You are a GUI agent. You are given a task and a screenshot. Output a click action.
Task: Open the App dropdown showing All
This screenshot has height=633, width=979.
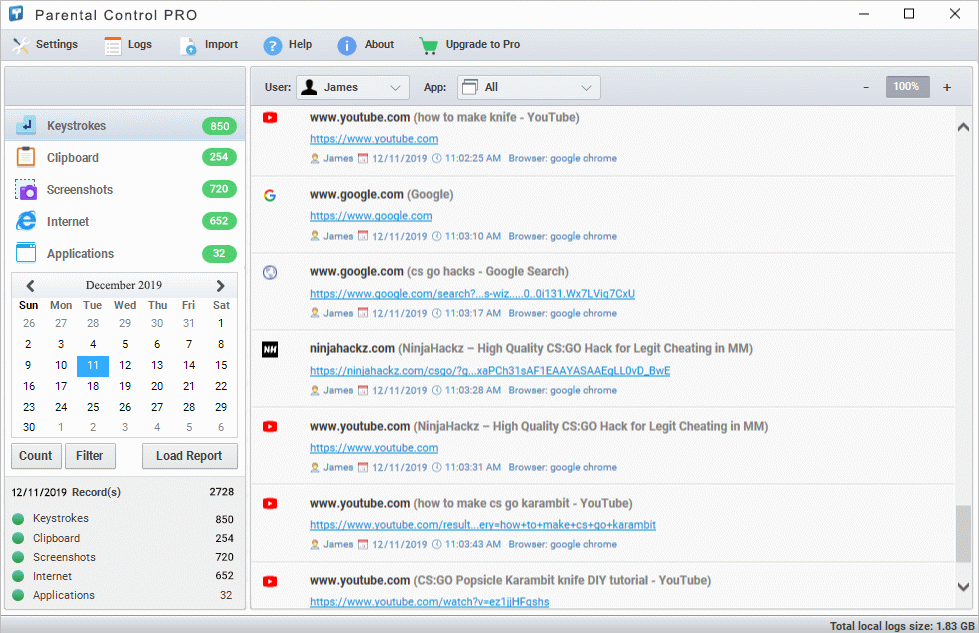529,87
